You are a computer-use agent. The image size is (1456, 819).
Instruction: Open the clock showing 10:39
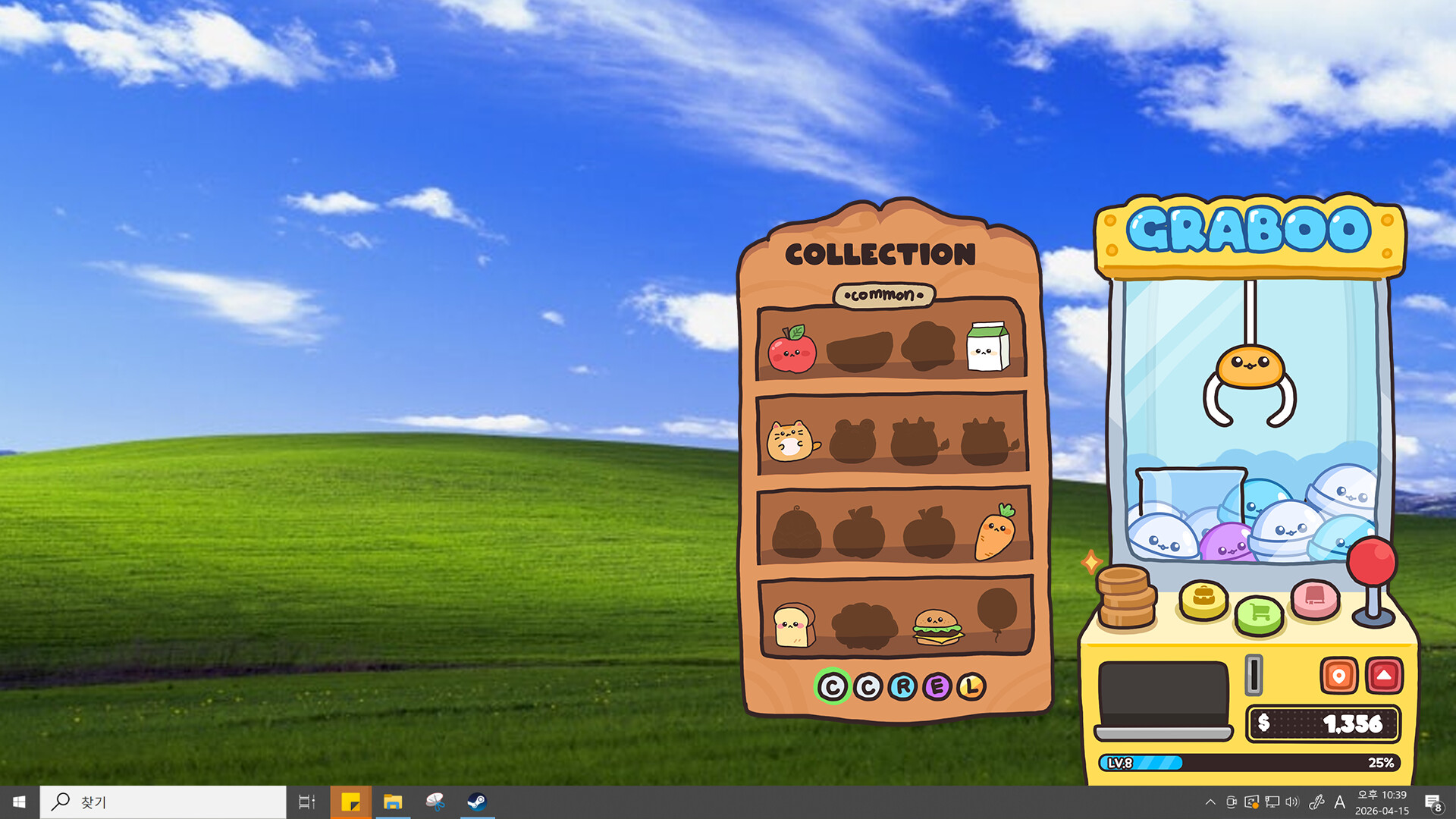(x=1382, y=802)
